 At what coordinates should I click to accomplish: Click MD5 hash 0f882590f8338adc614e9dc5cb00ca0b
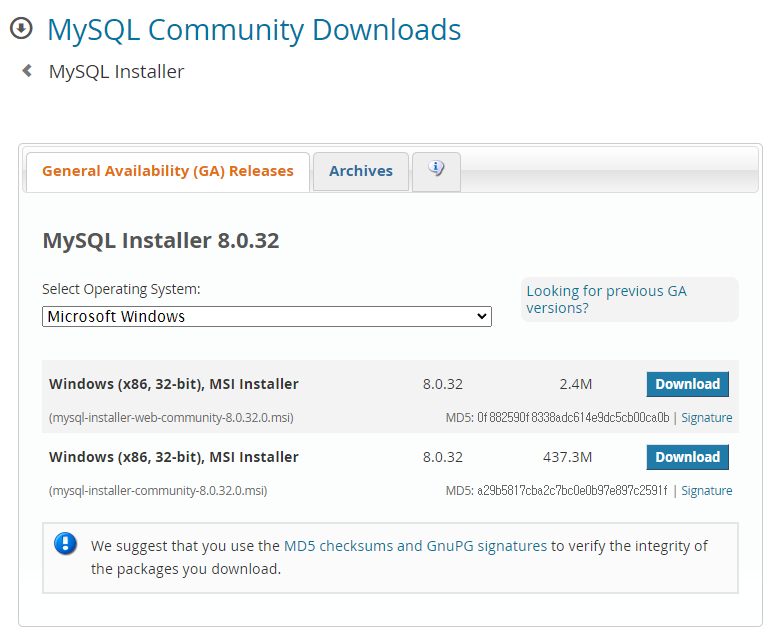pyautogui.click(x=573, y=418)
